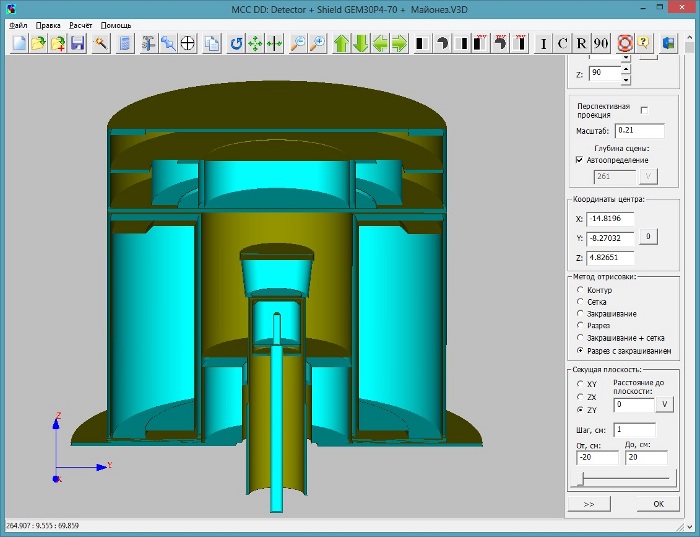Screen dimensions: 700x537
Task: Click the folder icon with red plus
Action: point(58,43)
